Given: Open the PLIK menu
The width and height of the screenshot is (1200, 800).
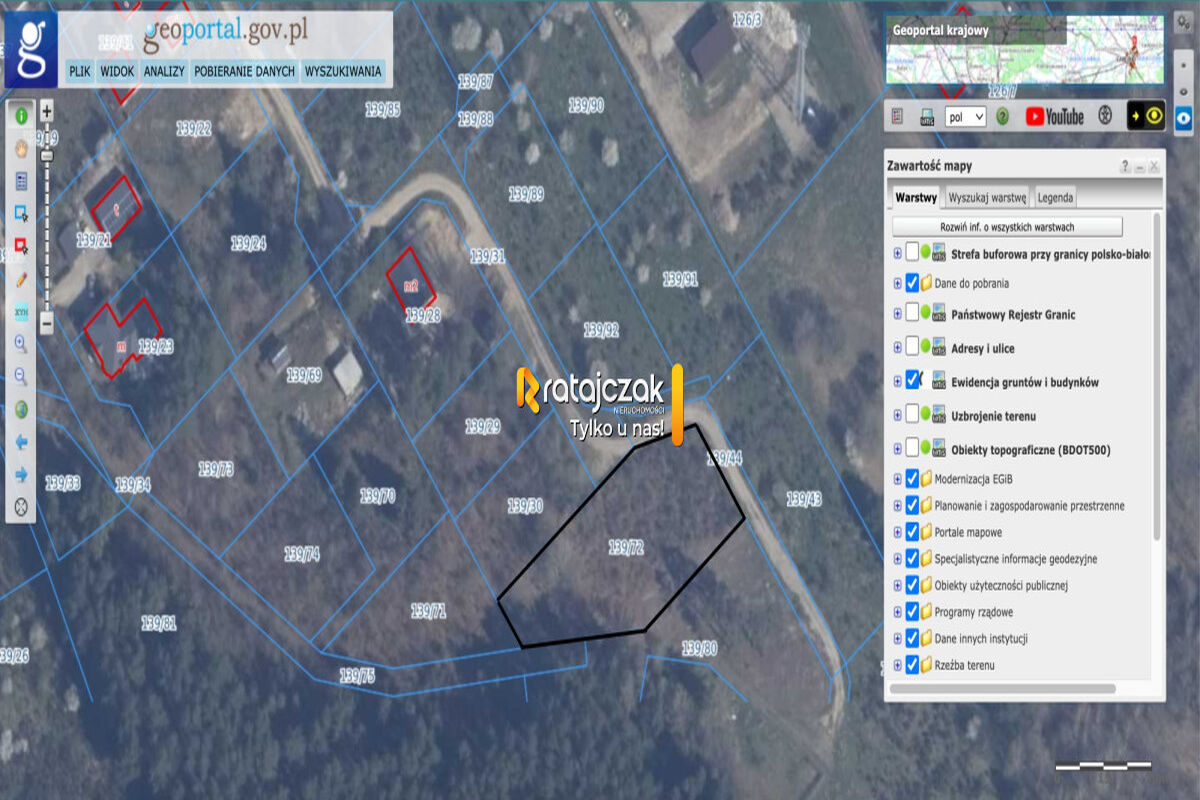Looking at the screenshot, I should [x=80, y=71].
